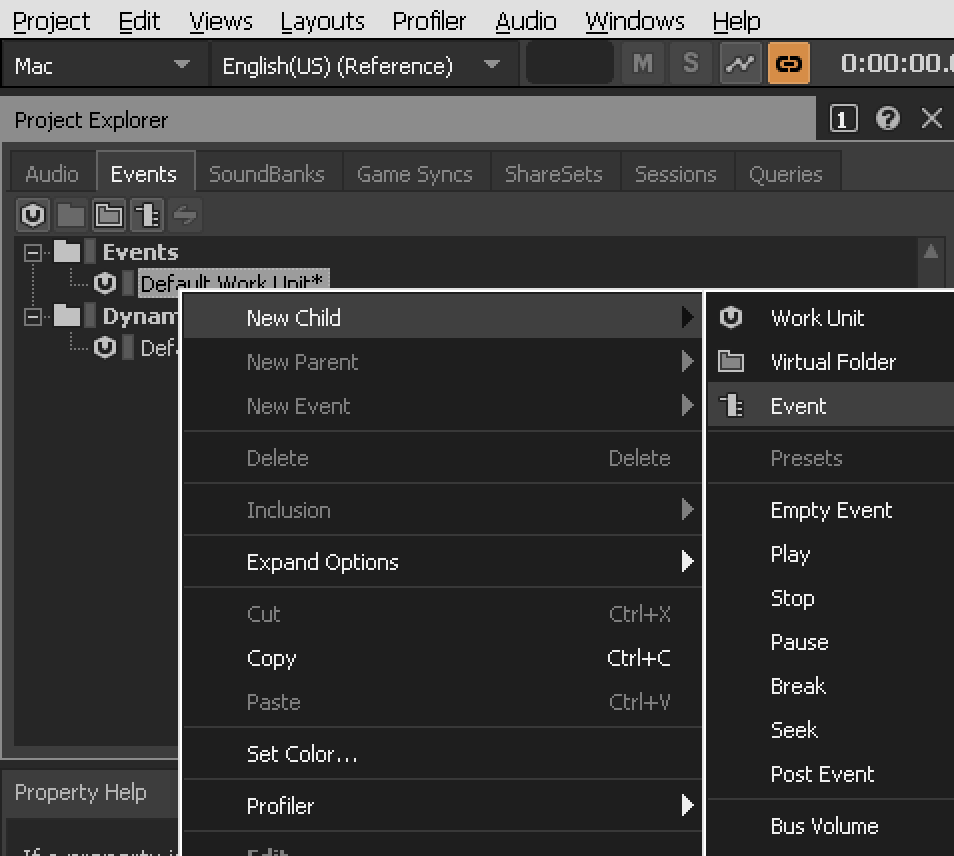Open the Profiler submenu in context menu
Screen dimensions: 954x856
coord(442,806)
